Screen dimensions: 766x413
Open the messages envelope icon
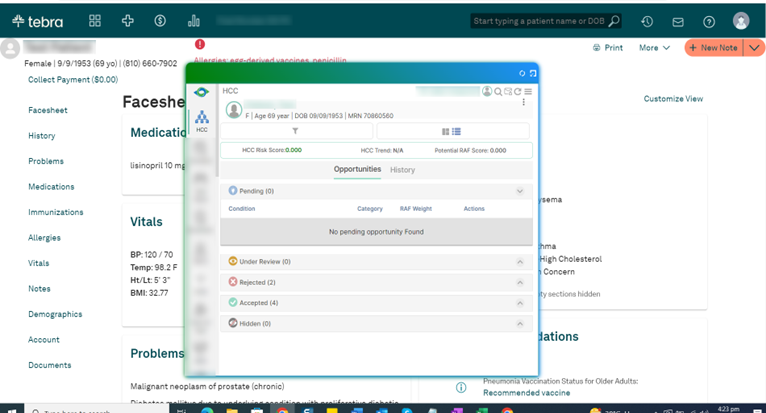coord(678,21)
